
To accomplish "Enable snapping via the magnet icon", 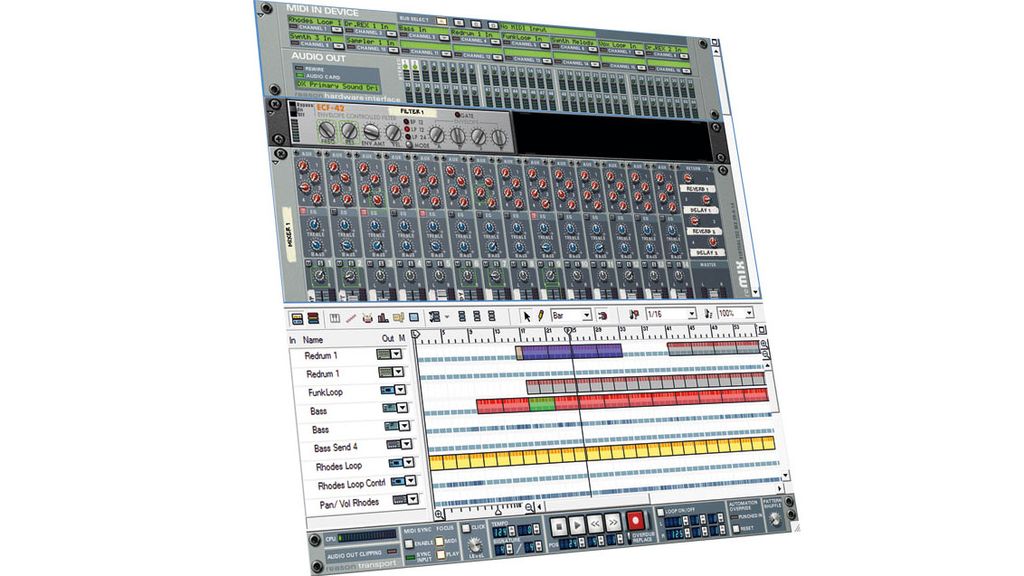I will point(603,316).
